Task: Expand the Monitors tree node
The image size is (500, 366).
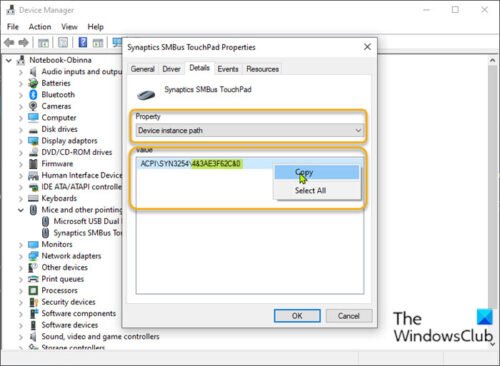Action: (x=21, y=245)
